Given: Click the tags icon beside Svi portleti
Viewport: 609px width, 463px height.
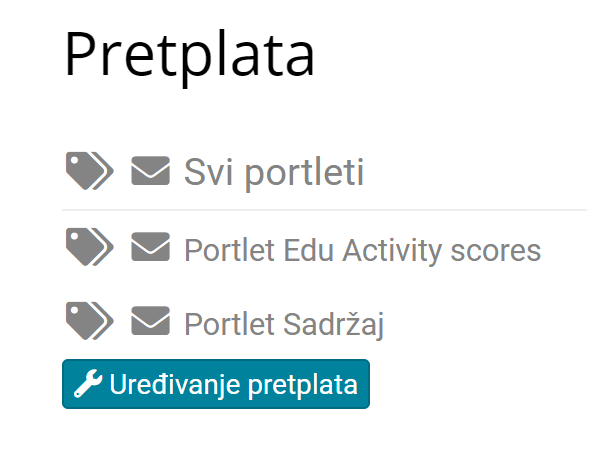Looking at the screenshot, I should [90, 171].
